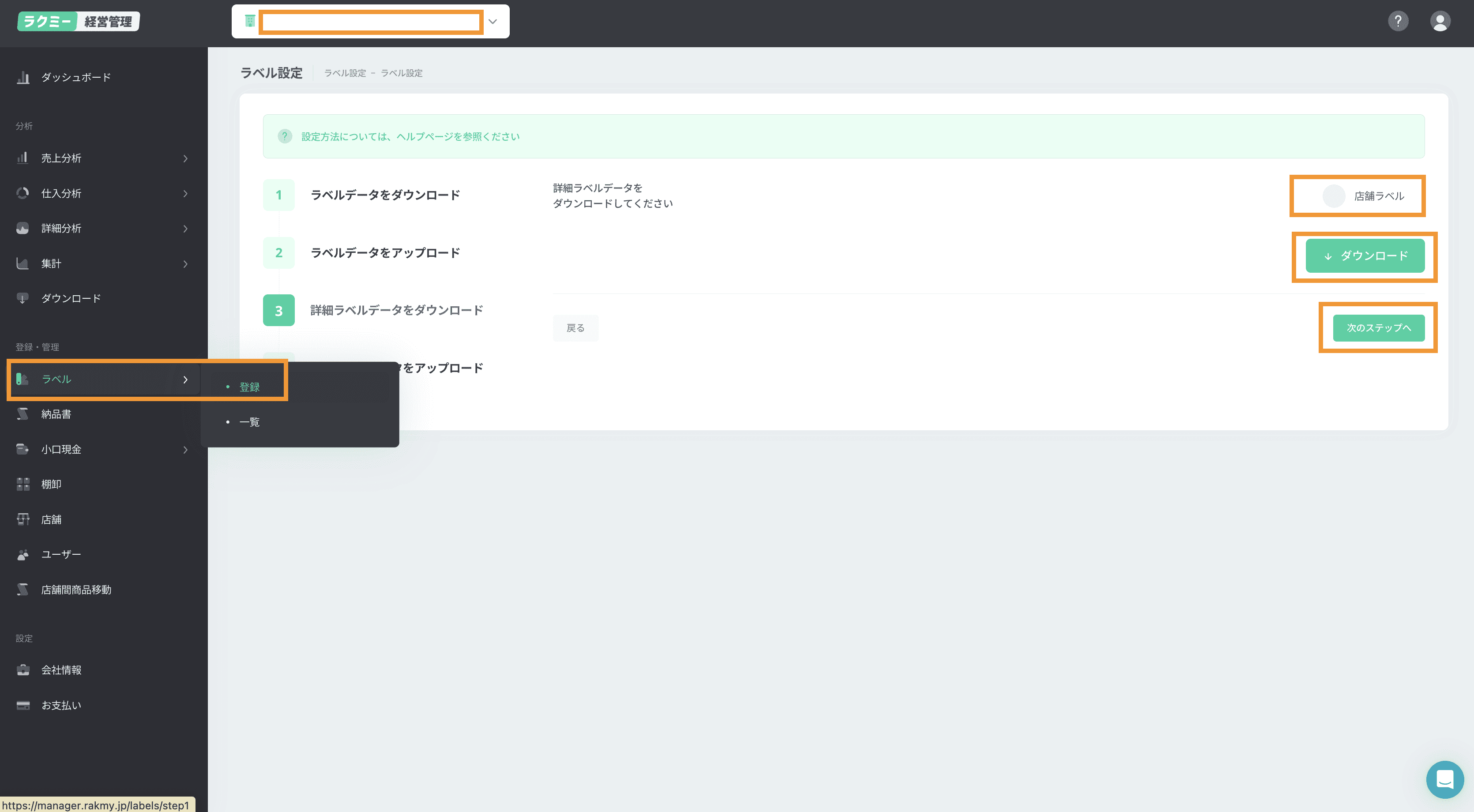
Task: Open the store selector dropdown arrow
Action: coord(493,22)
